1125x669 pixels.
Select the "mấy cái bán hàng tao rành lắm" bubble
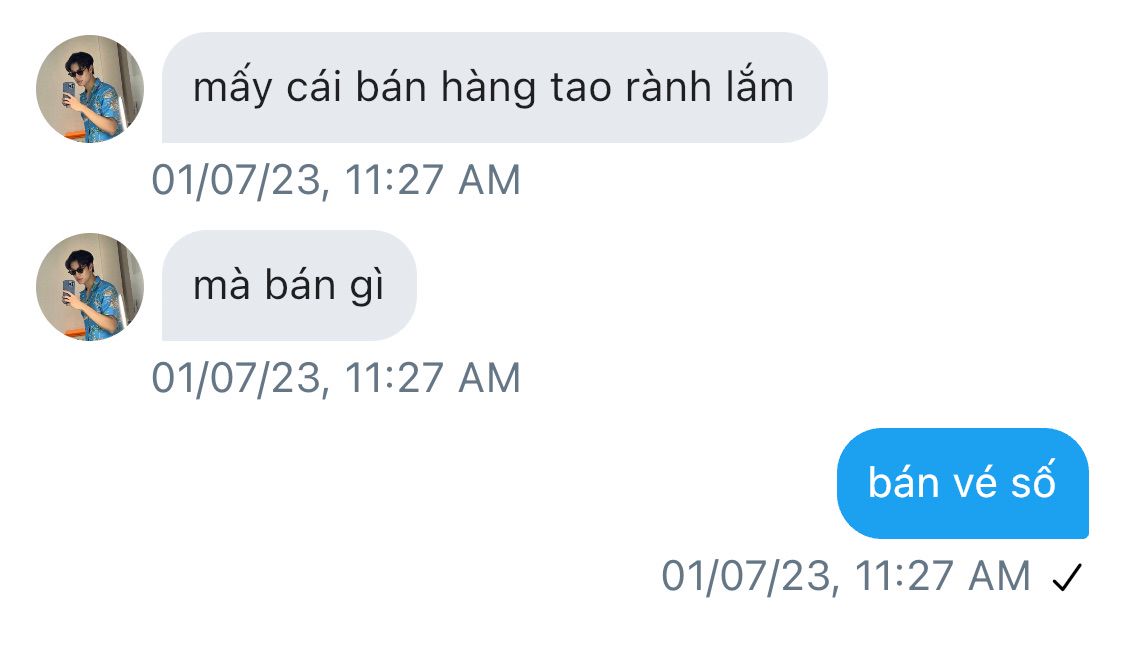tap(494, 88)
